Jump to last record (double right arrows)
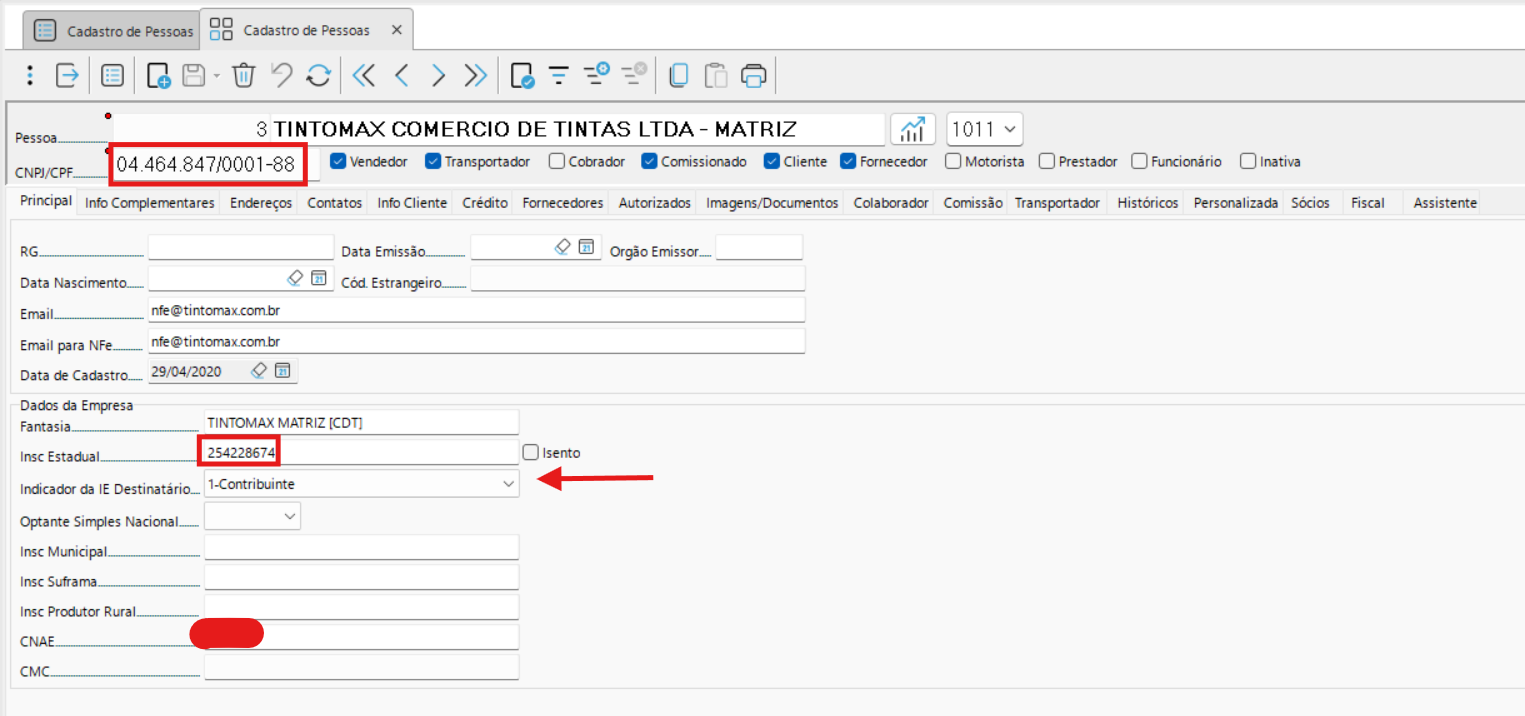 (476, 75)
